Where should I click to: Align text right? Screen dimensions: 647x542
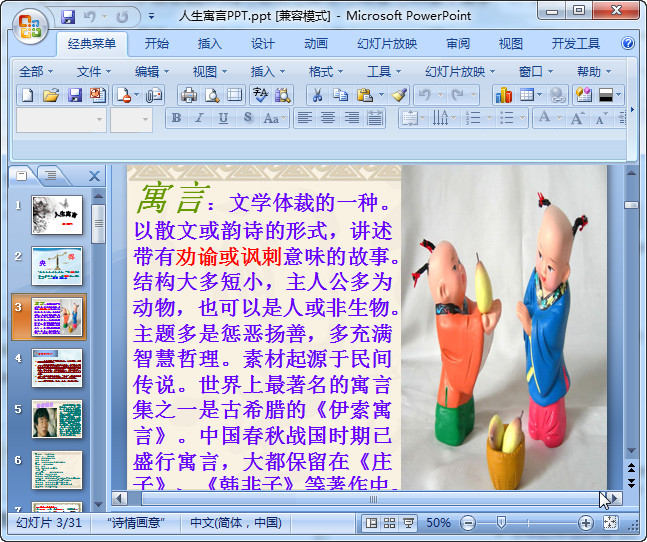(352, 118)
